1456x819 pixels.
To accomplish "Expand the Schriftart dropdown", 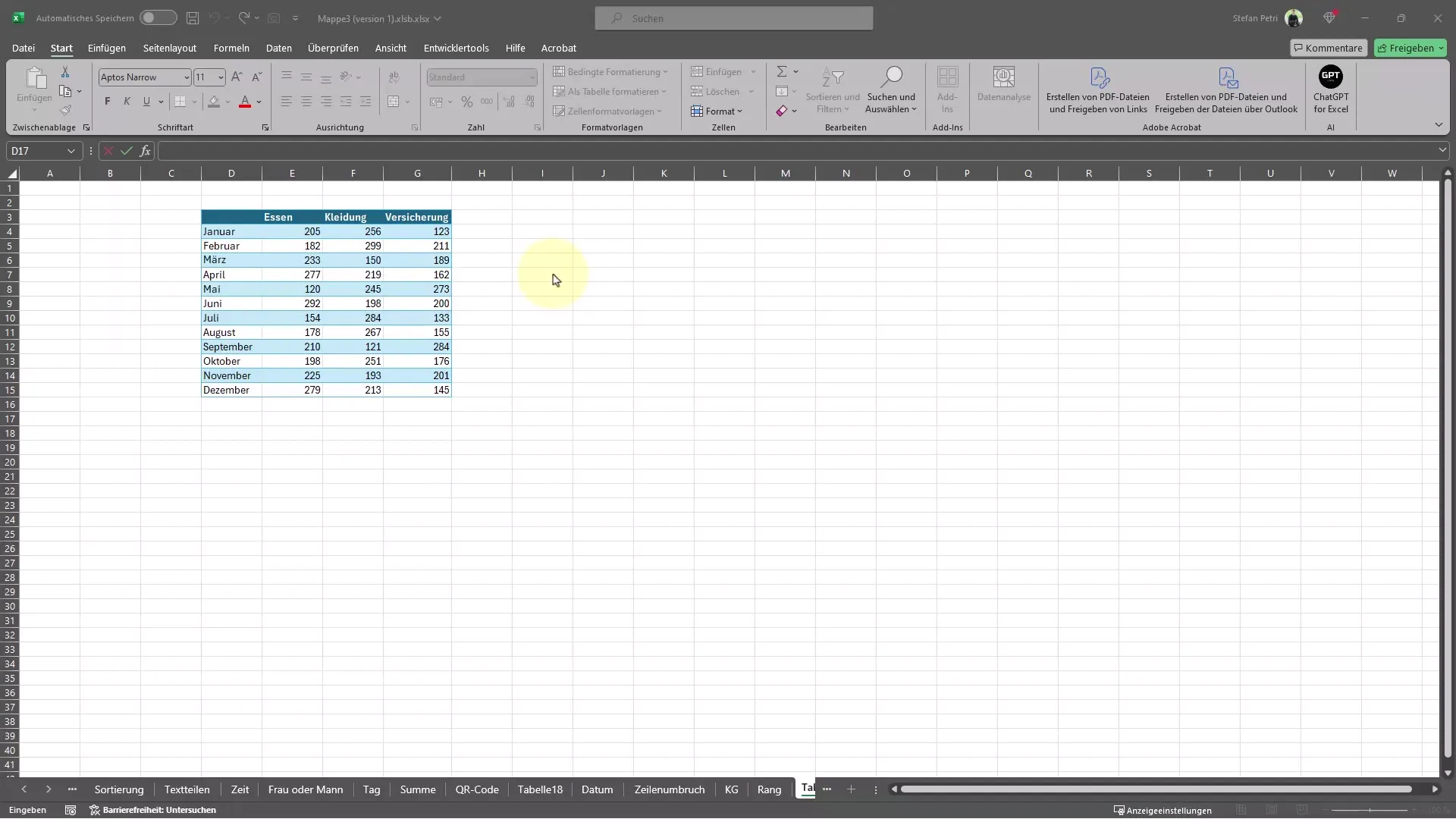I will [x=186, y=76].
